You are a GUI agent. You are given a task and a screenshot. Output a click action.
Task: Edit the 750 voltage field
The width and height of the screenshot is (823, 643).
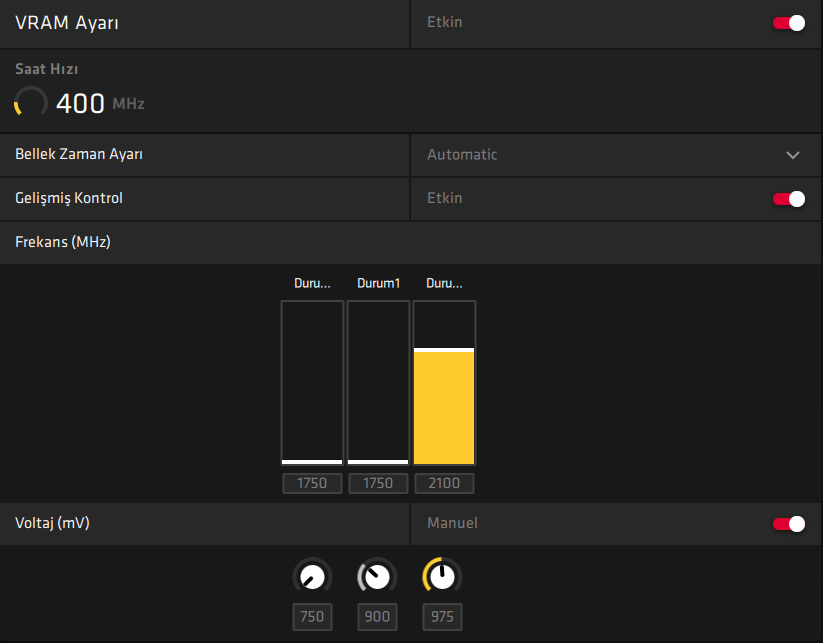click(312, 617)
